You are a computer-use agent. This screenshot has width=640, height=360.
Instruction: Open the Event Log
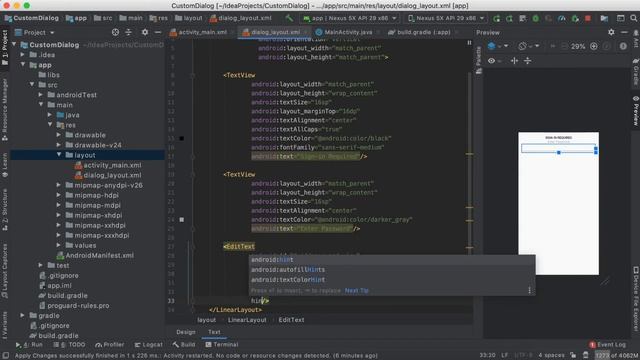point(607,345)
